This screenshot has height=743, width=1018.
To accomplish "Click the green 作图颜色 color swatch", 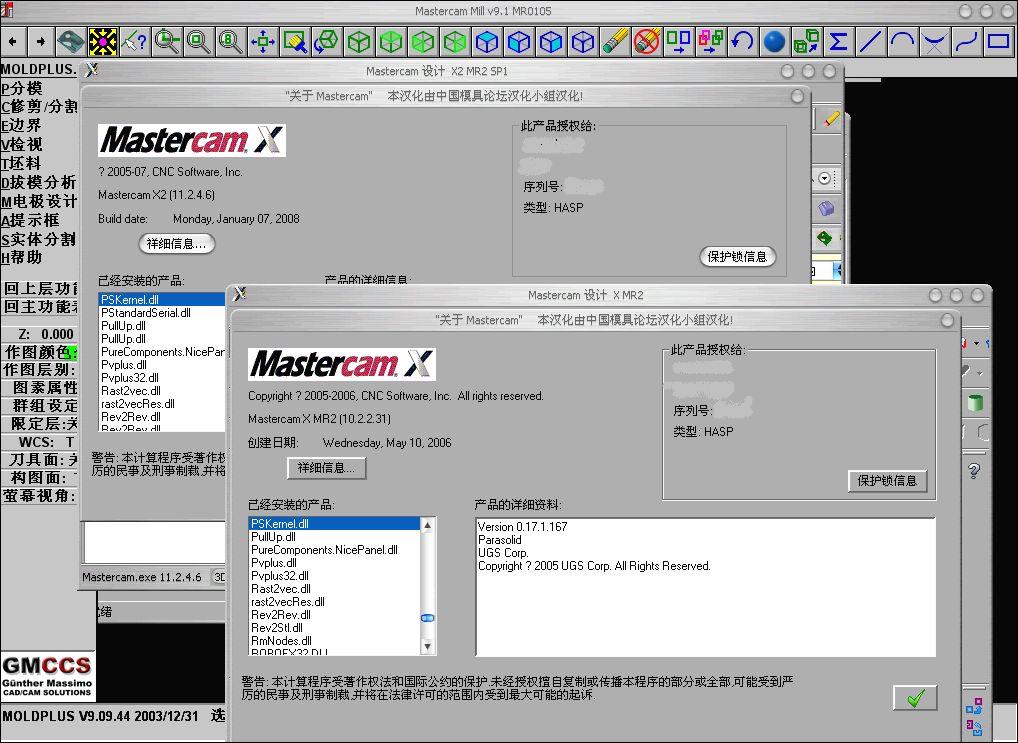I will (x=73, y=353).
